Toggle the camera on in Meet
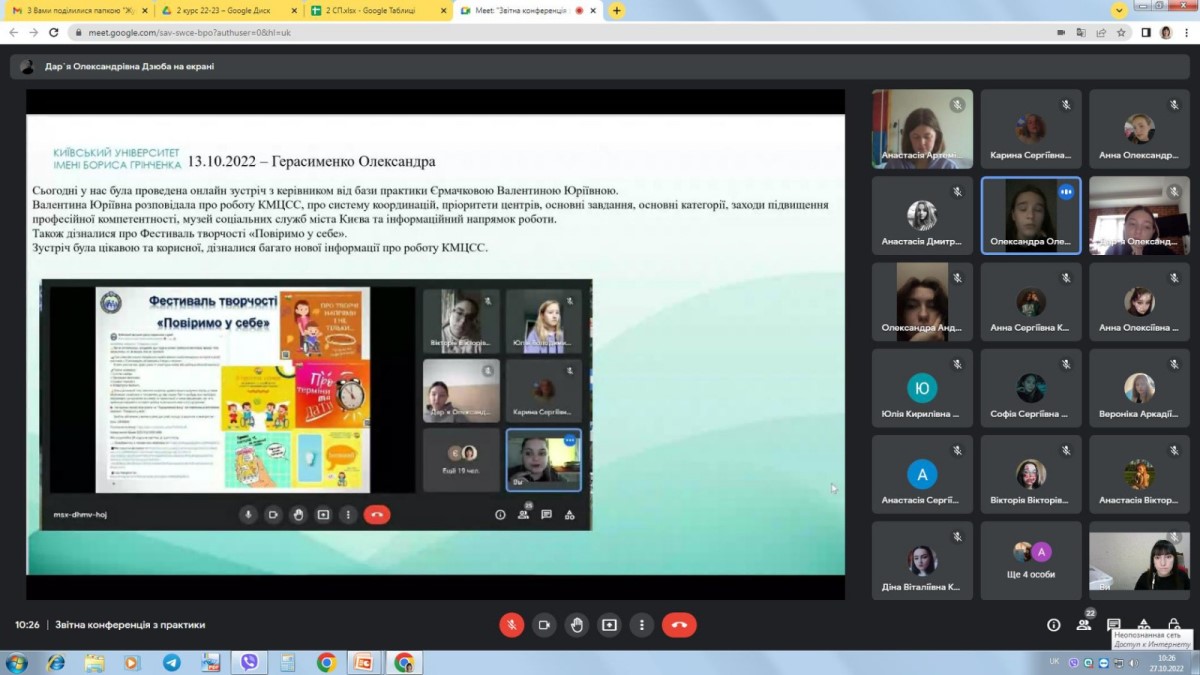The image size is (1200, 675). pyautogui.click(x=544, y=625)
